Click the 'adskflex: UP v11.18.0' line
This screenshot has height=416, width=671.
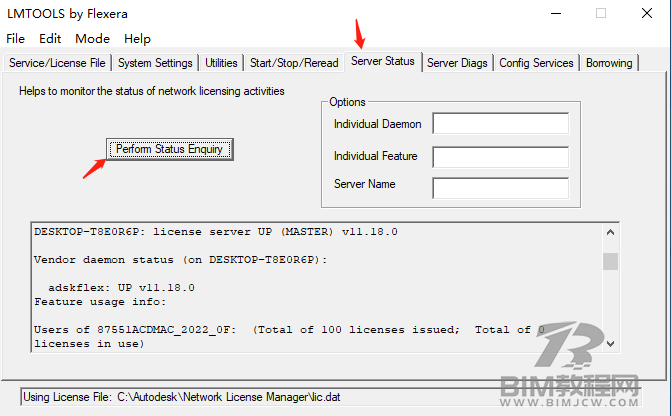[122, 288]
